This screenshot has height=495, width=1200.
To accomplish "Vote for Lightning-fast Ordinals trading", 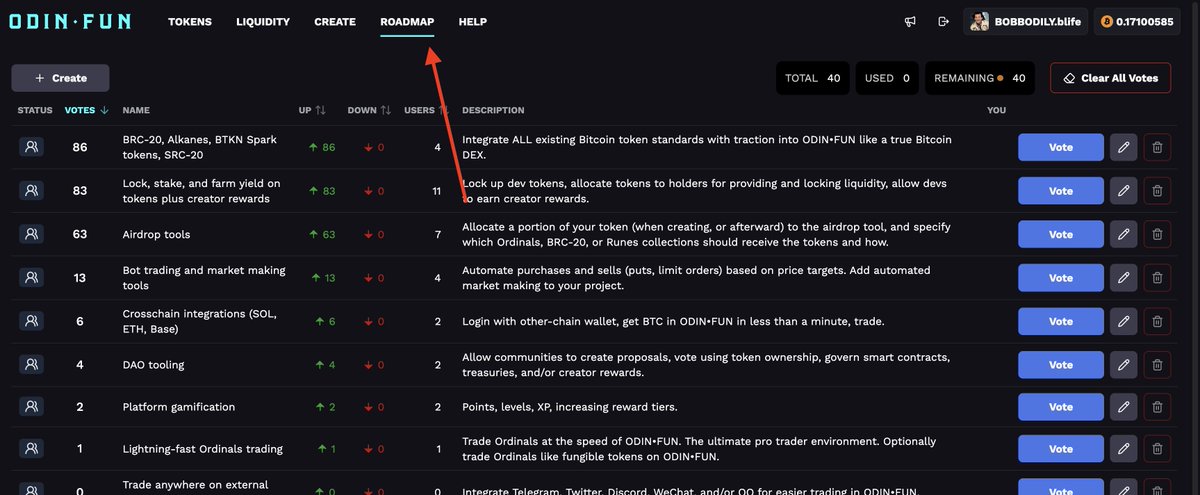I will click(1061, 449).
